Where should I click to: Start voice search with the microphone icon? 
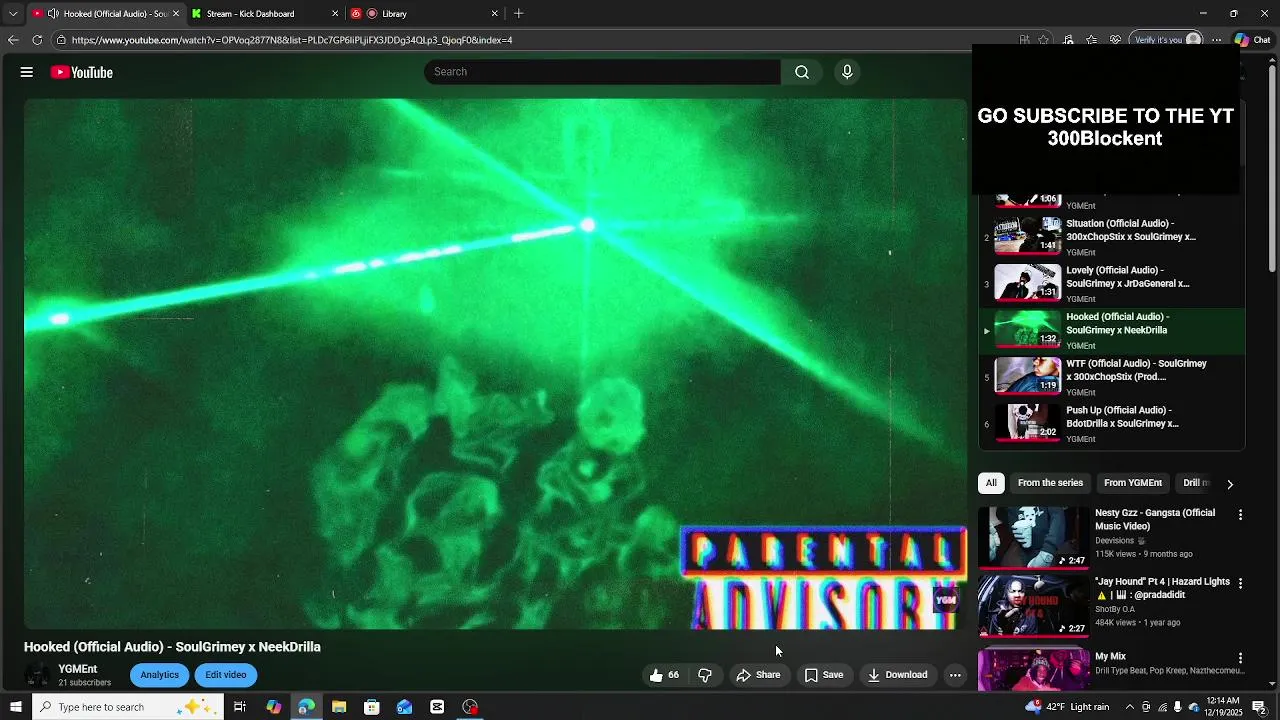click(x=847, y=72)
